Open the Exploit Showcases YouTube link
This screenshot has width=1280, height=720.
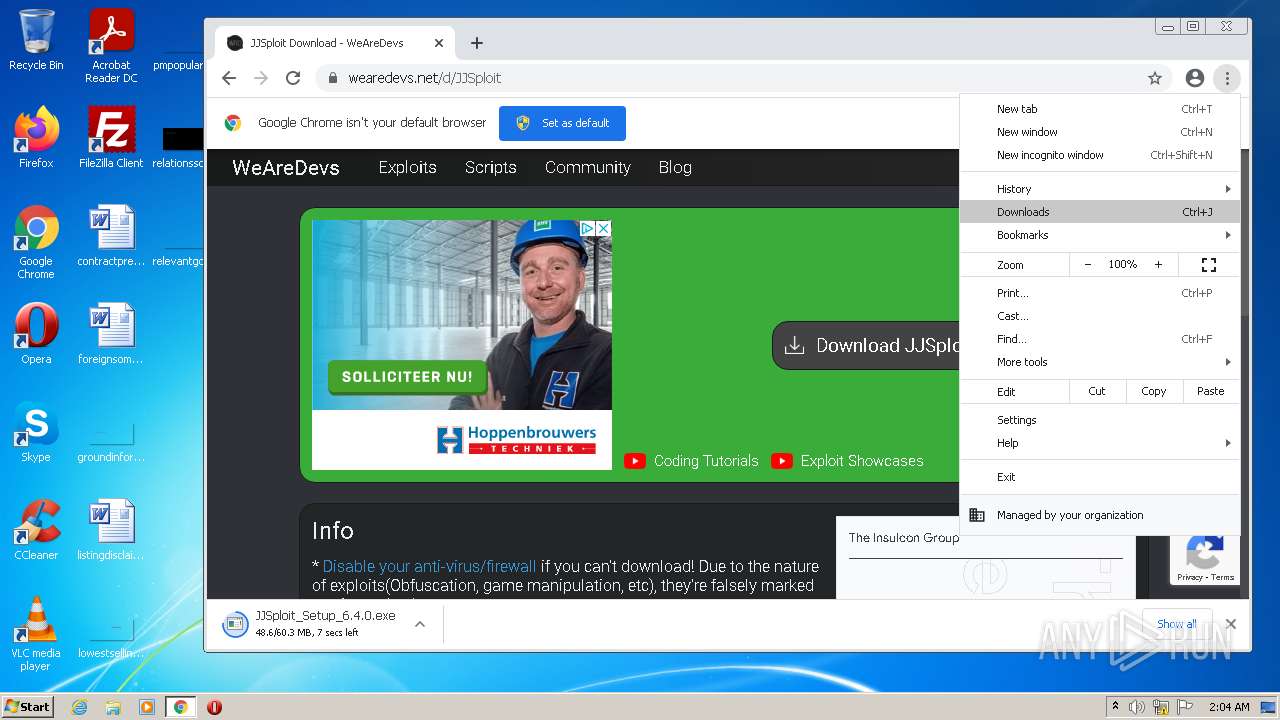(x=848, y=461)
